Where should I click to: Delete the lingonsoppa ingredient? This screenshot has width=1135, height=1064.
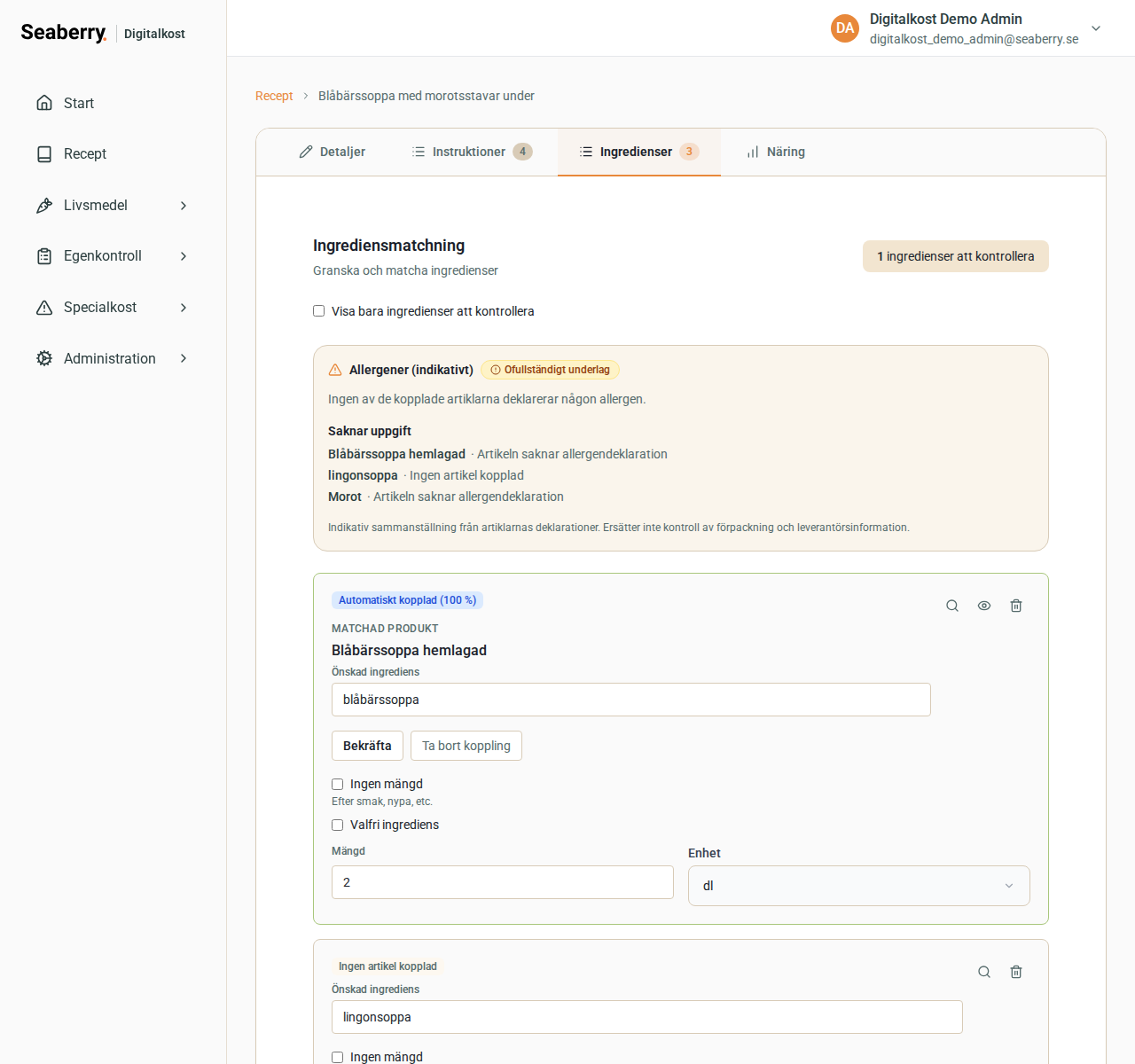[1016, 972]
